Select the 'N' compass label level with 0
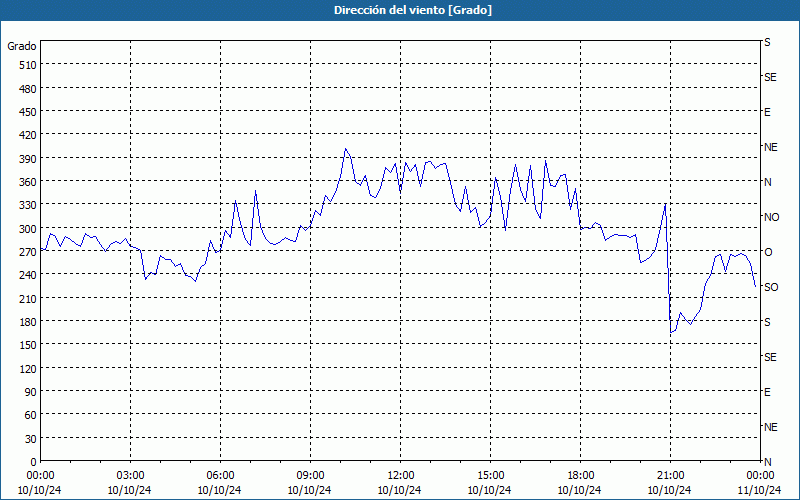This screenshot has width=800, height=500. (x=767, y=462)
